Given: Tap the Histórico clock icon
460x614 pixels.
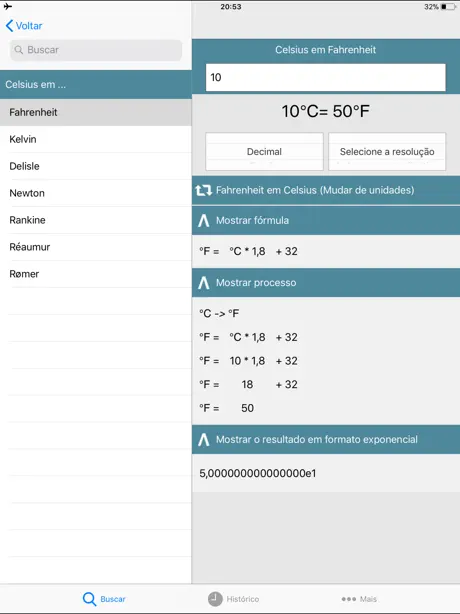Looking at the screenshot, I should pyautogui.click(x=215, y=599).
